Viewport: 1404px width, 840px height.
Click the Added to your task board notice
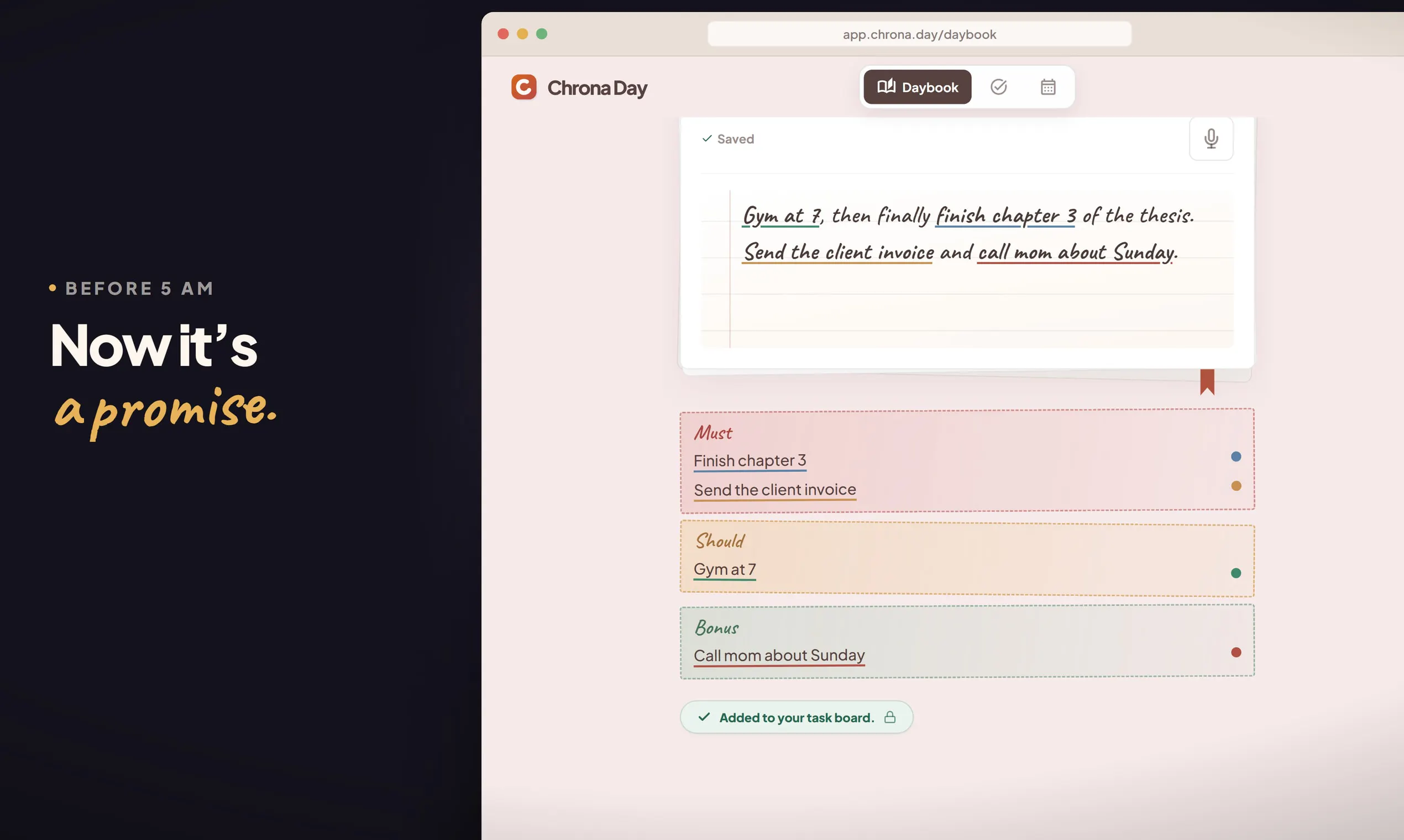coord(796,717)
